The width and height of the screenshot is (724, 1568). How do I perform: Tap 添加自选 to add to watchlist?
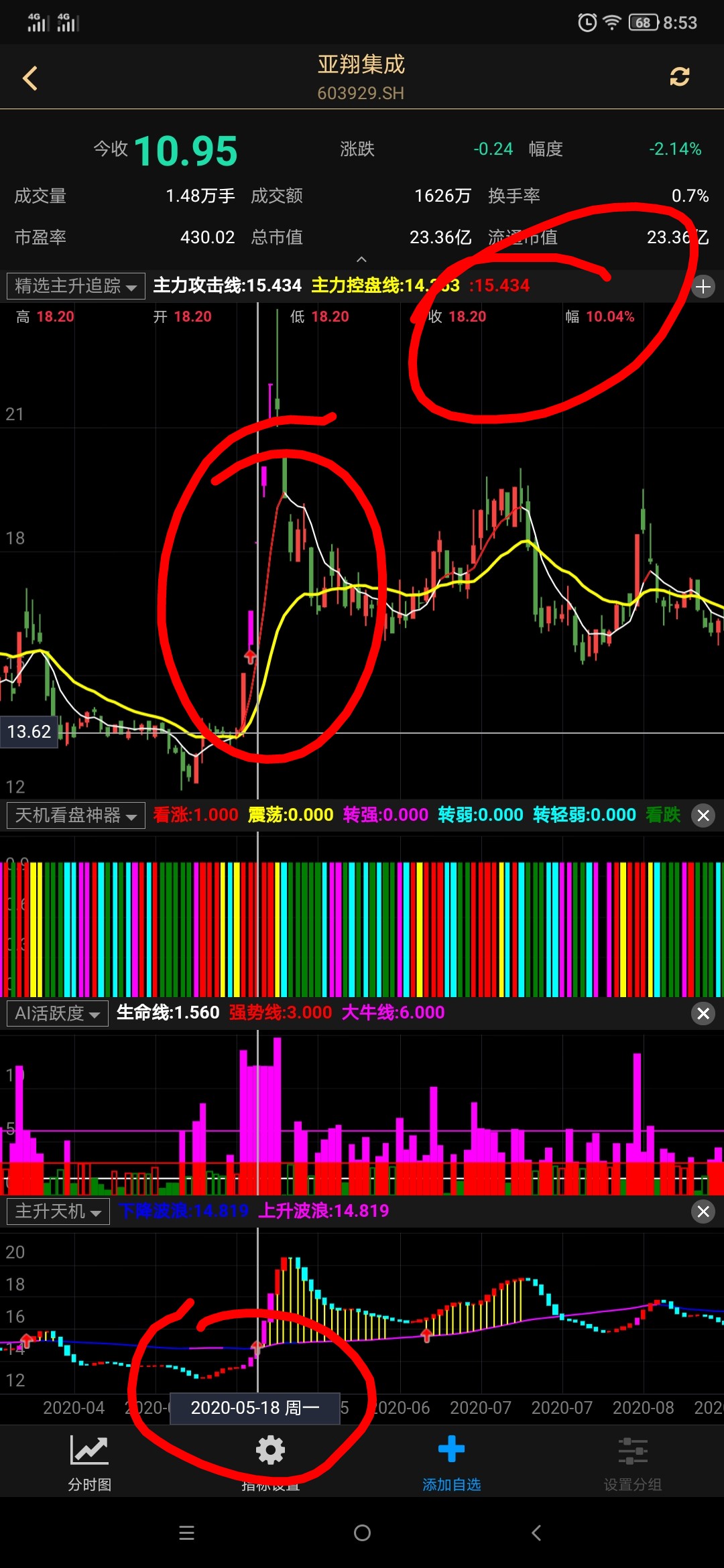(451, 1461)
